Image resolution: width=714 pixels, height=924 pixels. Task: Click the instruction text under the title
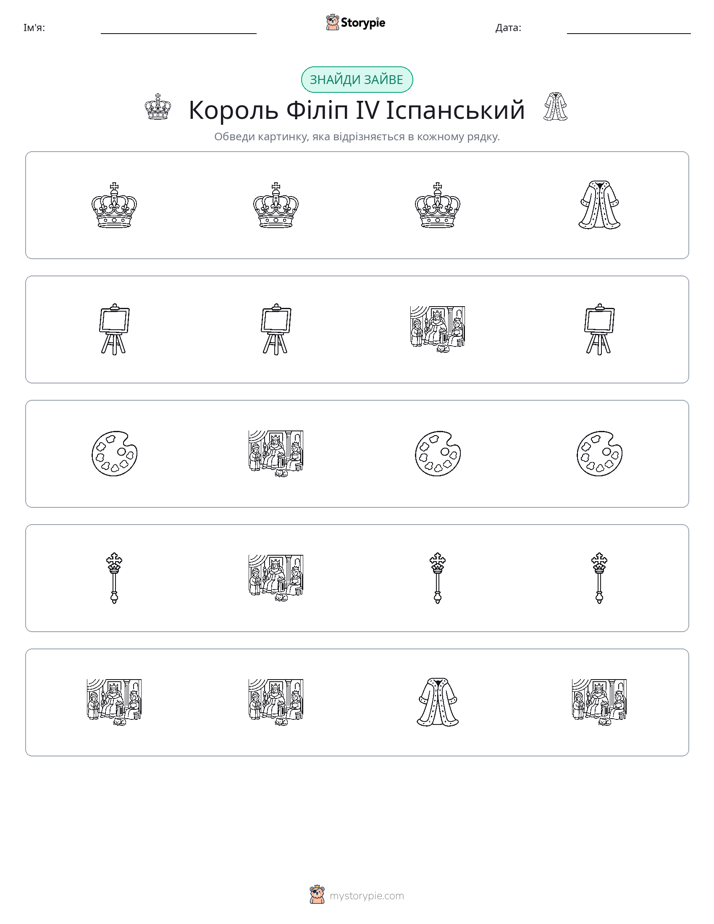[356, 137]
